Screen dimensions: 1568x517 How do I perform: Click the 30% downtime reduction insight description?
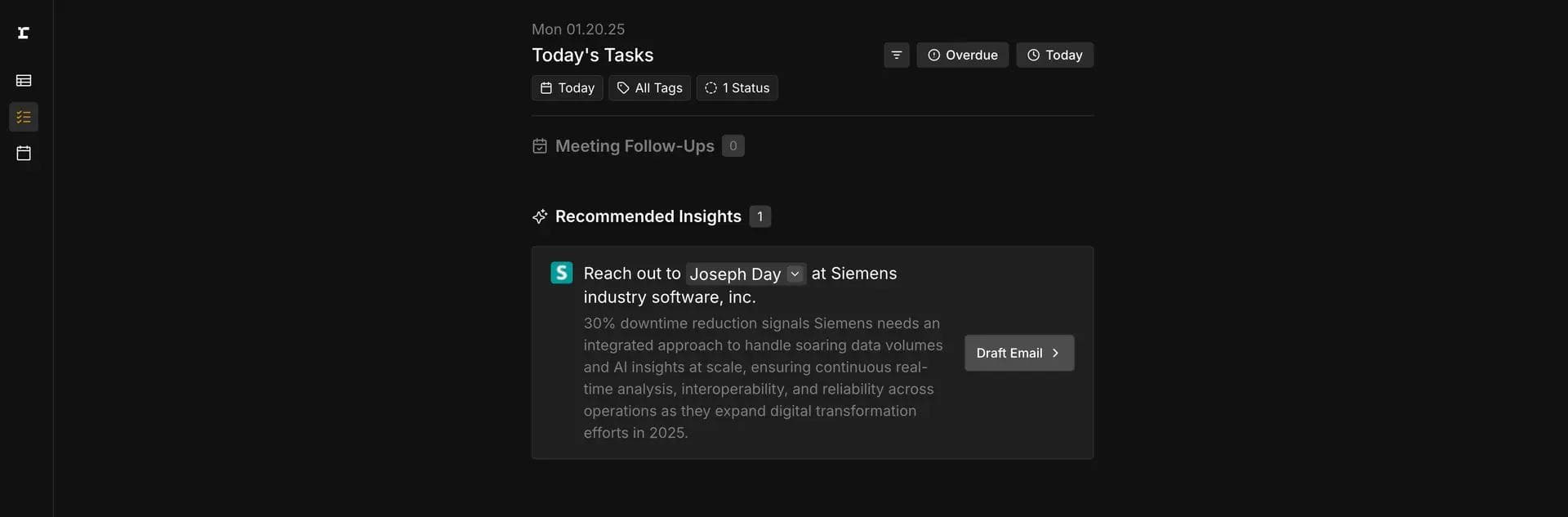coord(763,378)
